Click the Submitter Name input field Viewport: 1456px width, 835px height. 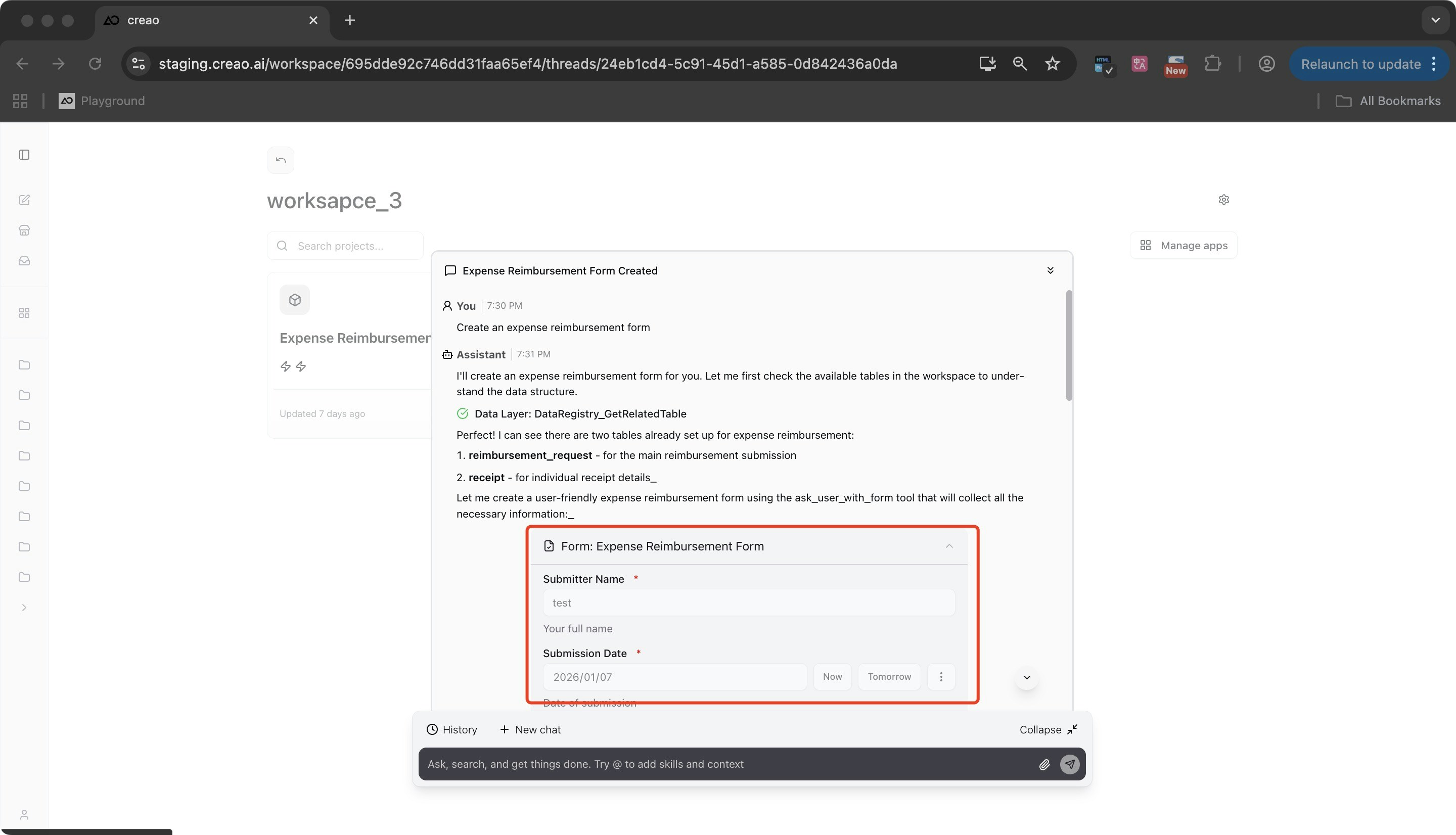click(x=748, y=602)
